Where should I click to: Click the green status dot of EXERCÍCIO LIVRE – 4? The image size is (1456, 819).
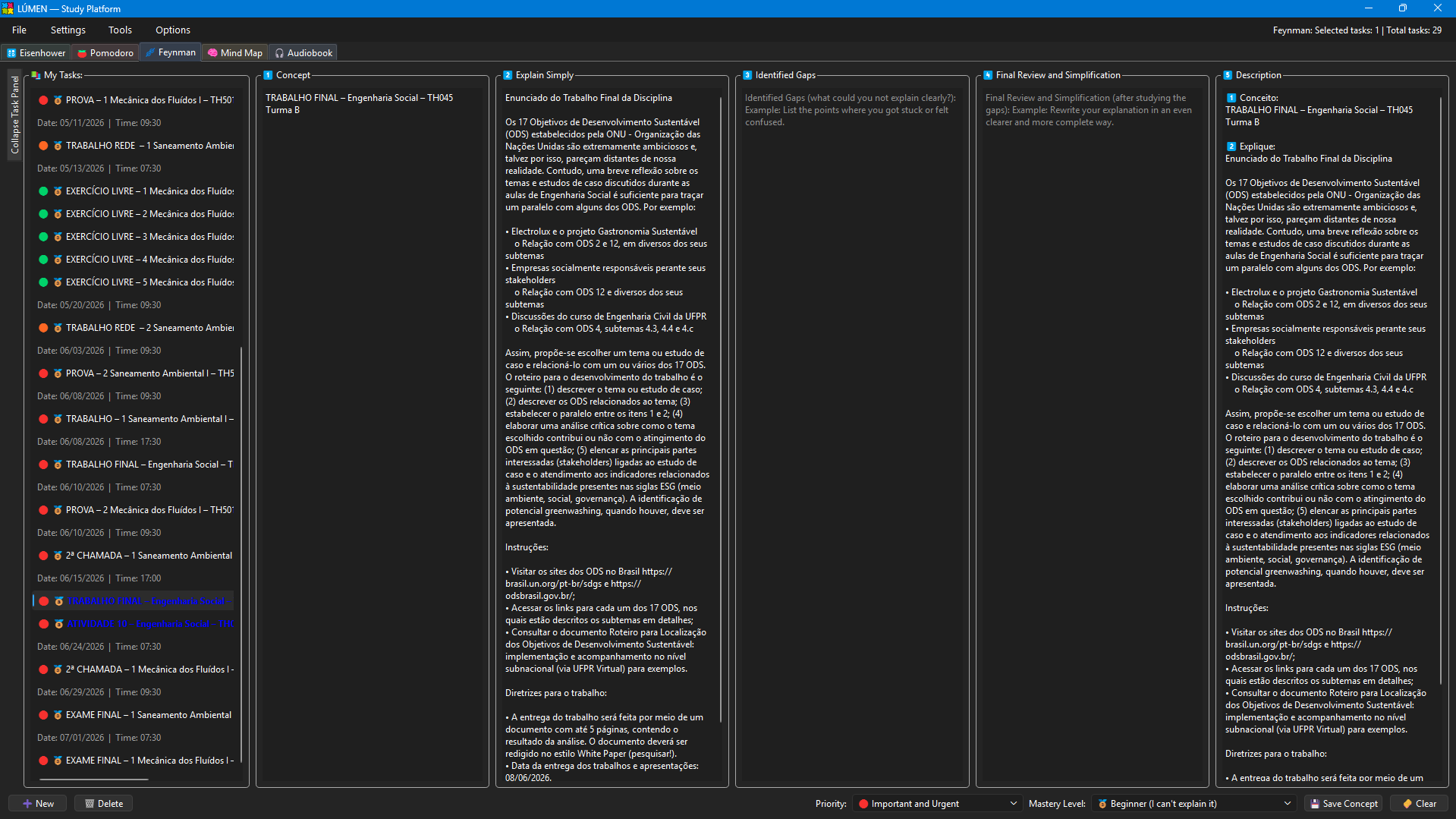point(43,260)
